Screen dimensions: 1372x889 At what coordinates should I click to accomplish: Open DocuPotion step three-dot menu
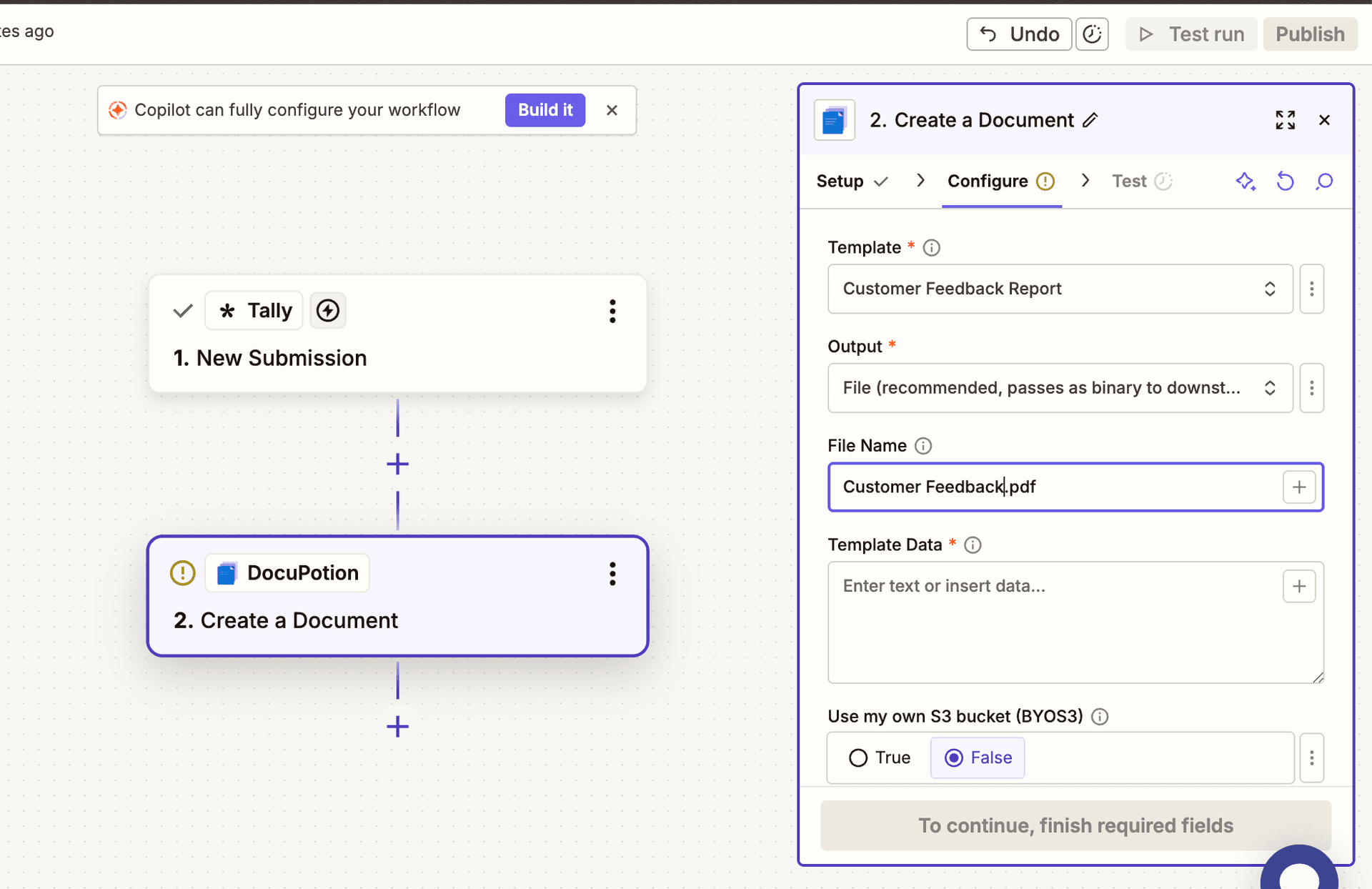612,573
